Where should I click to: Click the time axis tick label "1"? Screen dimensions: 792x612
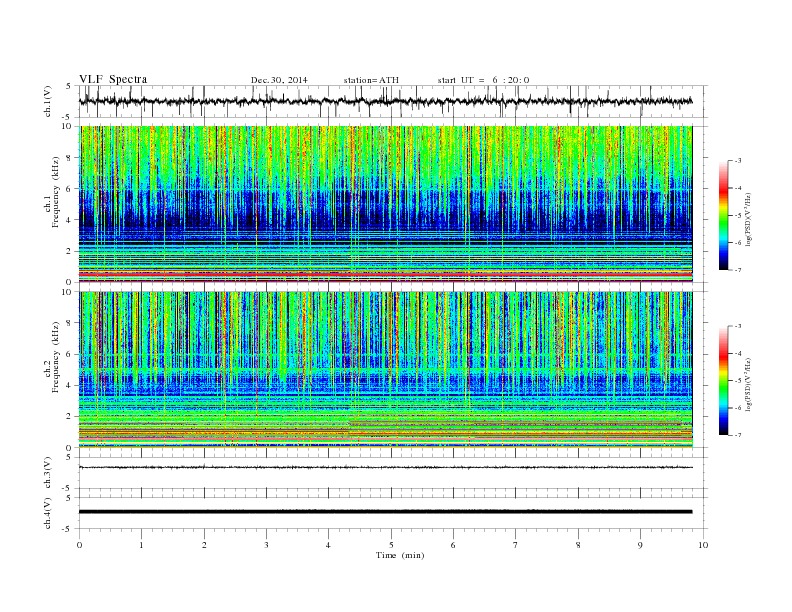point(141,545)
